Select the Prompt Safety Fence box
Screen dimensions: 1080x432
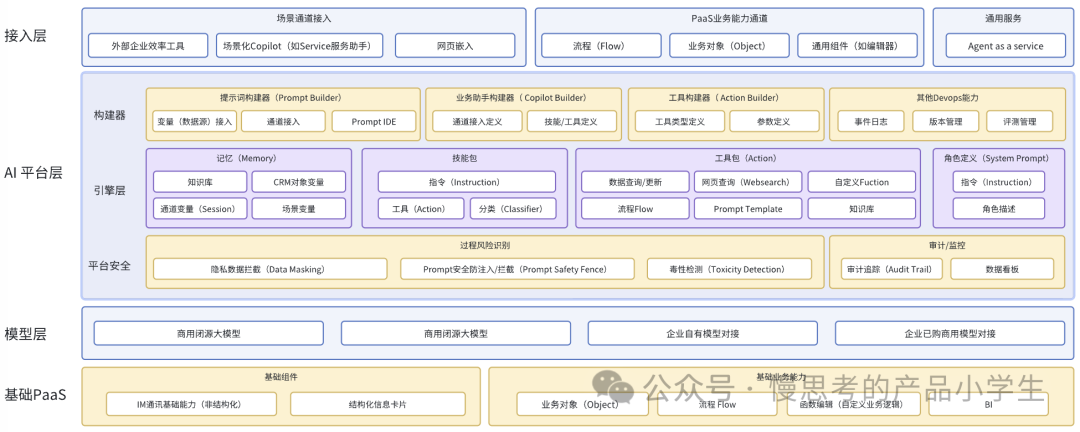(517, 269)
